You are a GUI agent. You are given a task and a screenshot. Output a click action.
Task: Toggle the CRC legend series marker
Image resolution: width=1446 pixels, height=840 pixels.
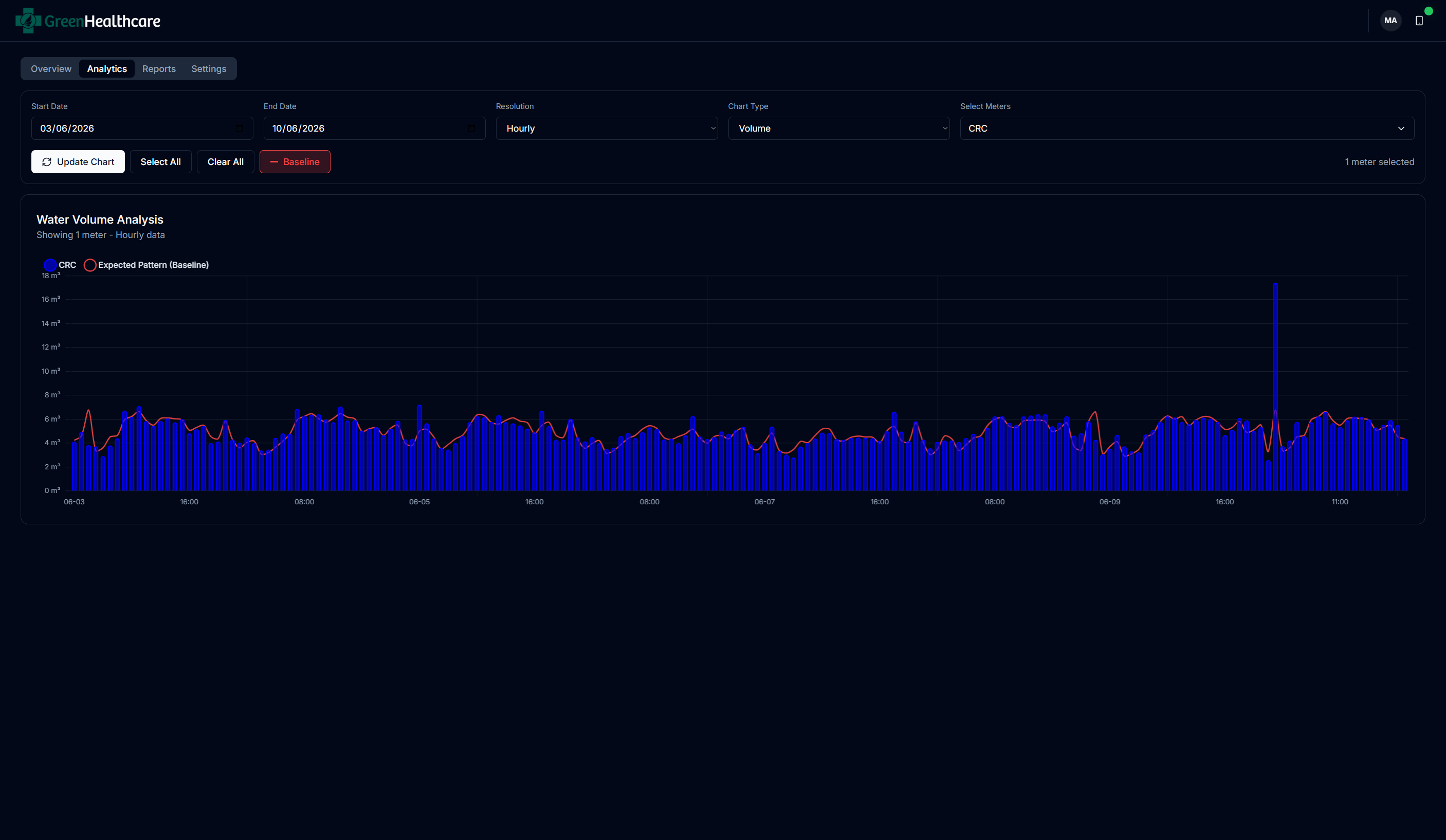point(50,265)
